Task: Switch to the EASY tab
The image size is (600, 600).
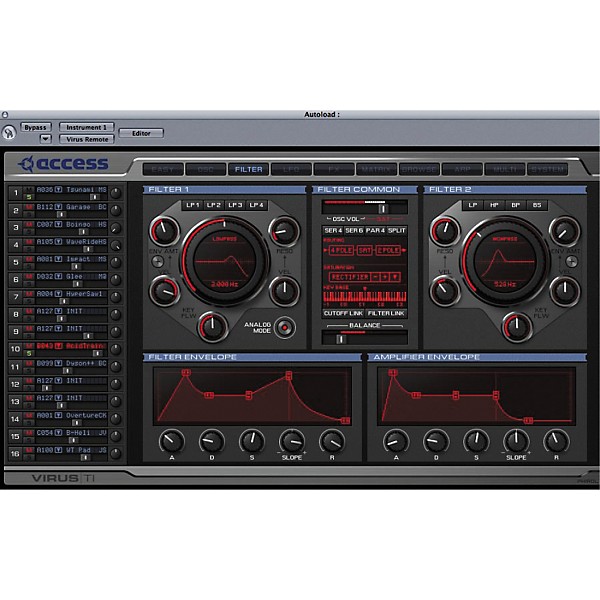Action: point(163,169)
